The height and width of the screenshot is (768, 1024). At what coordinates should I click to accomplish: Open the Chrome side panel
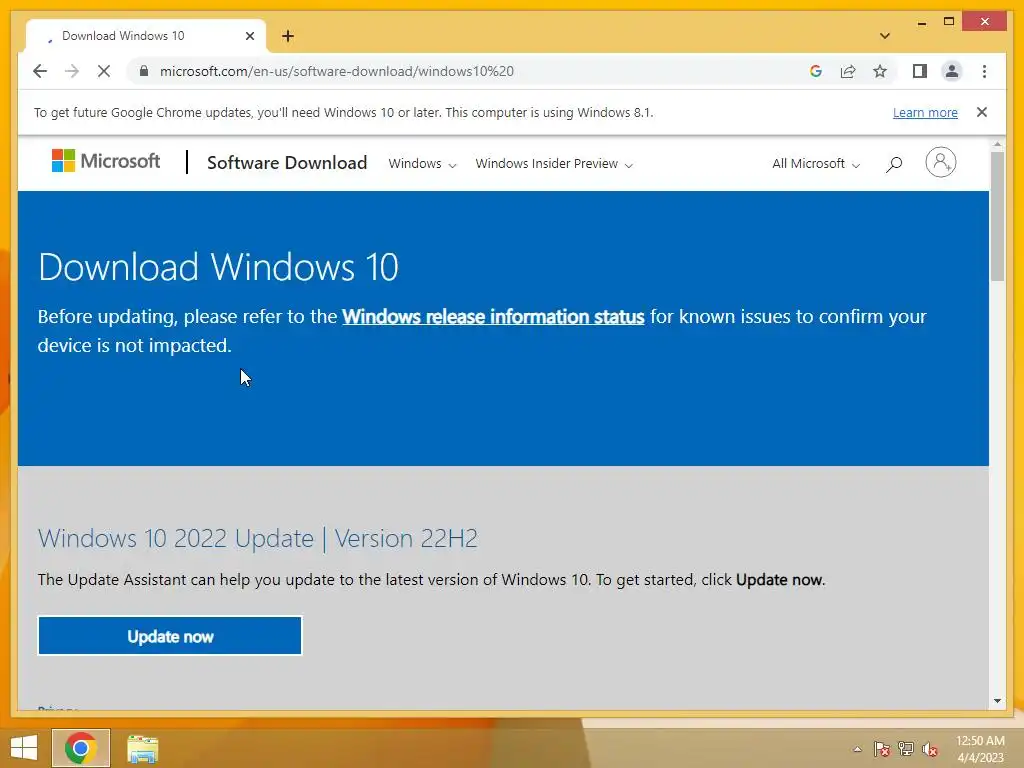pos(920,71)
